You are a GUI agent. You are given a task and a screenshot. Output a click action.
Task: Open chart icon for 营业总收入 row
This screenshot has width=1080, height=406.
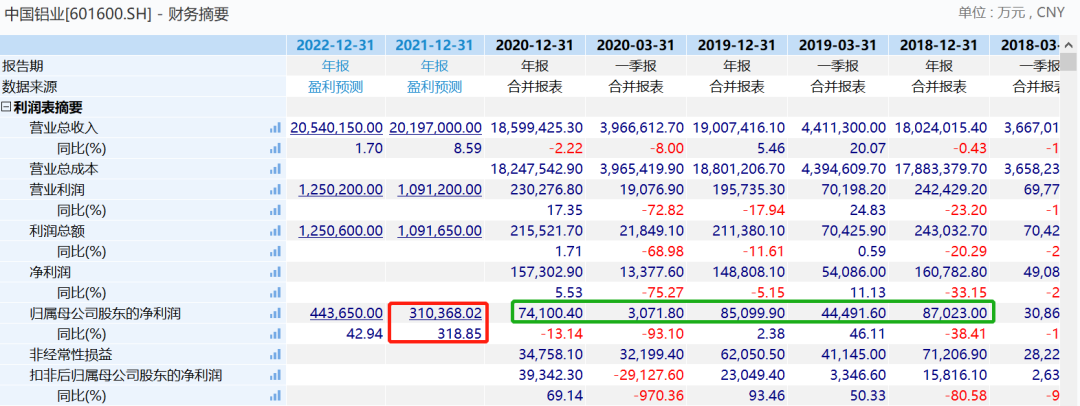276,128
